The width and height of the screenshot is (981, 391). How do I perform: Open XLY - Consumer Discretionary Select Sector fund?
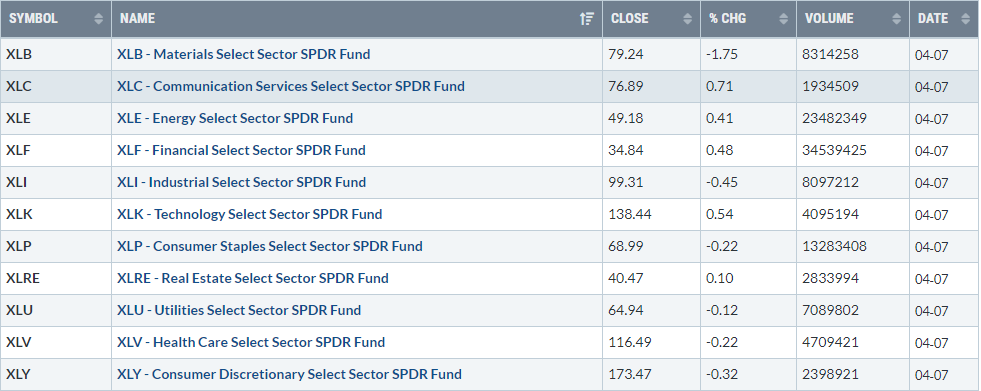[x=289, y=374]
